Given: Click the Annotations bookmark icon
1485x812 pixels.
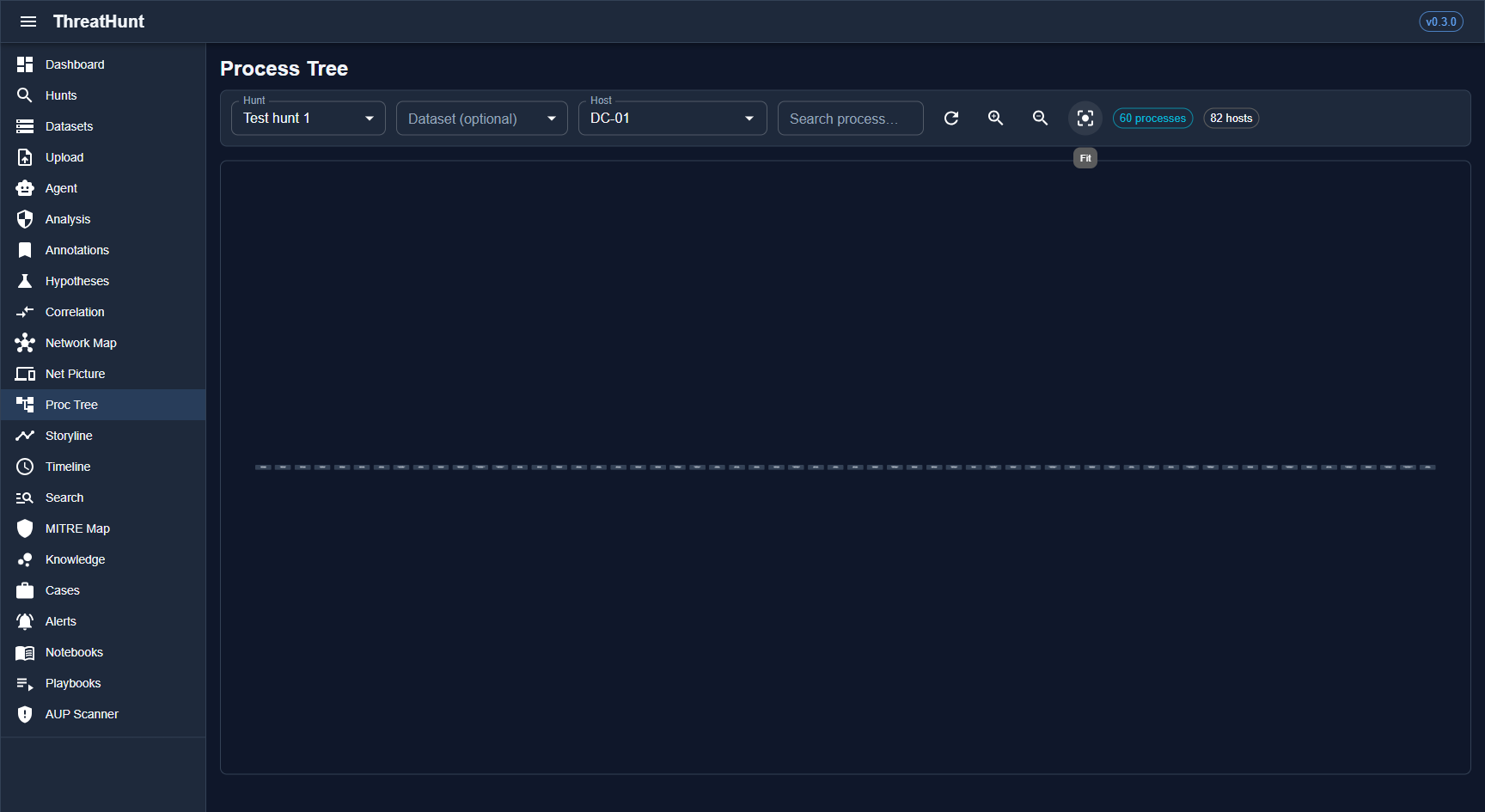Looking at the screenshot, I should coord(25,250).
